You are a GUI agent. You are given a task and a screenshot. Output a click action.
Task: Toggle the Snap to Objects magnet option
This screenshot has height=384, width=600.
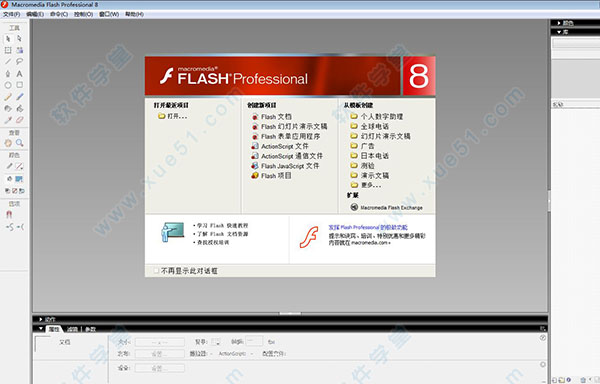9,215
